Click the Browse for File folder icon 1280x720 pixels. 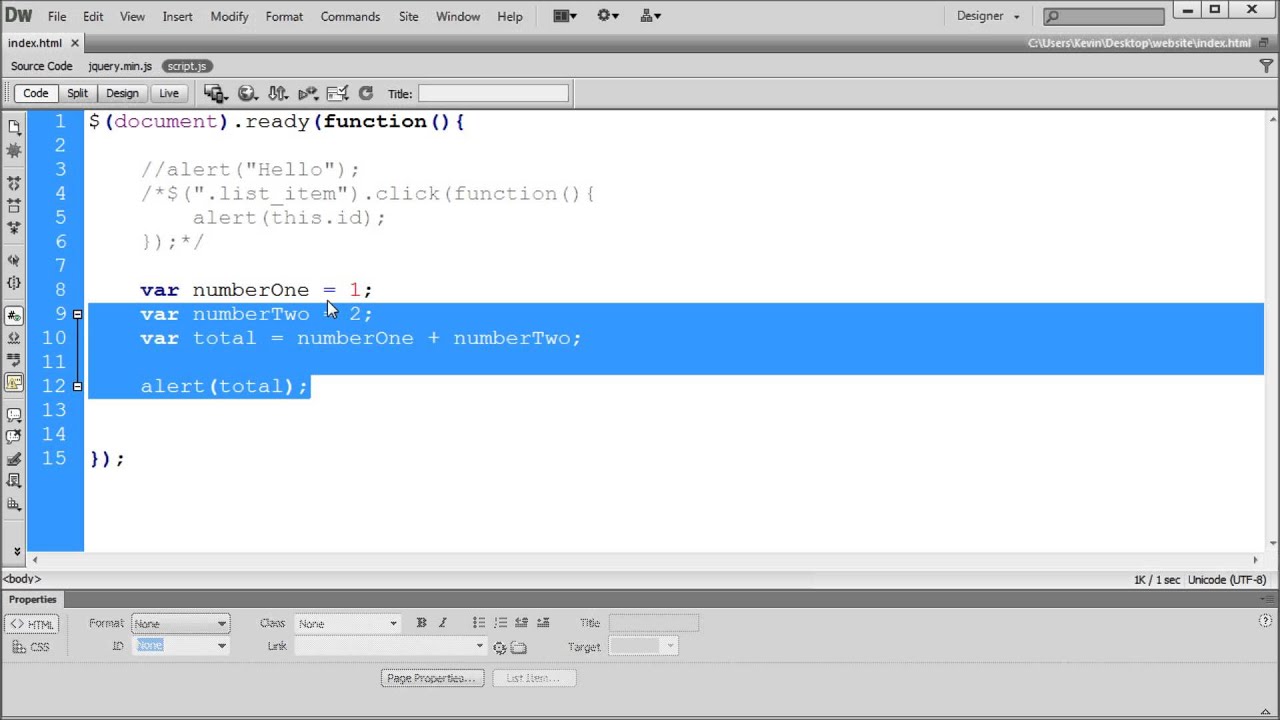518,647
